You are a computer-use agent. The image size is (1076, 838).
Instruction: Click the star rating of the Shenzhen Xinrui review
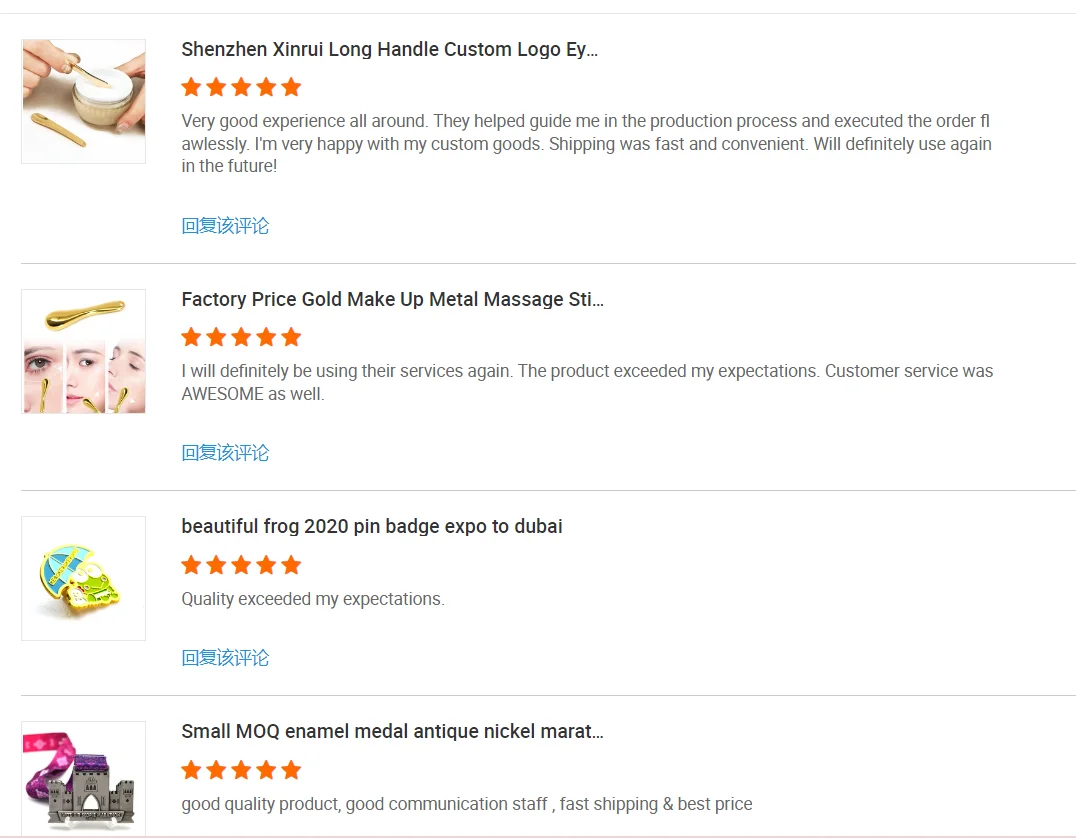pyautogui.click(x=241, y=87)
